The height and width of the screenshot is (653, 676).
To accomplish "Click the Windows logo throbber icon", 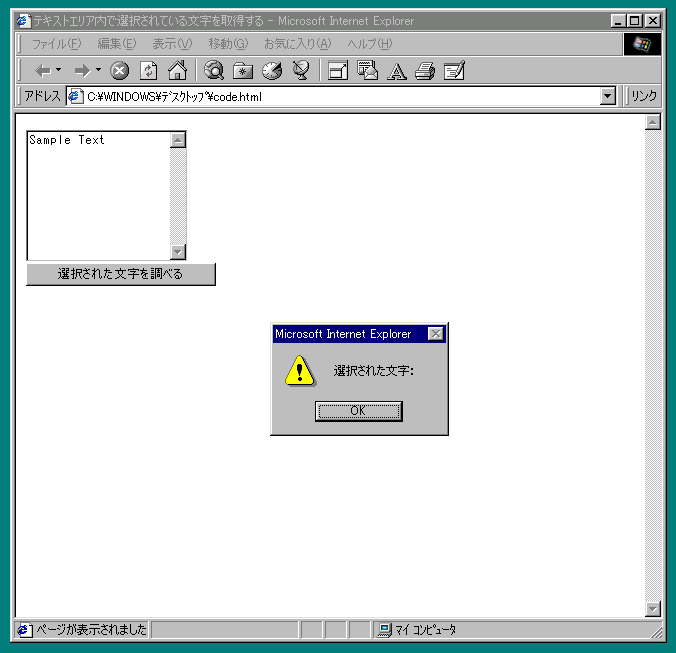I will coord(642,44).
